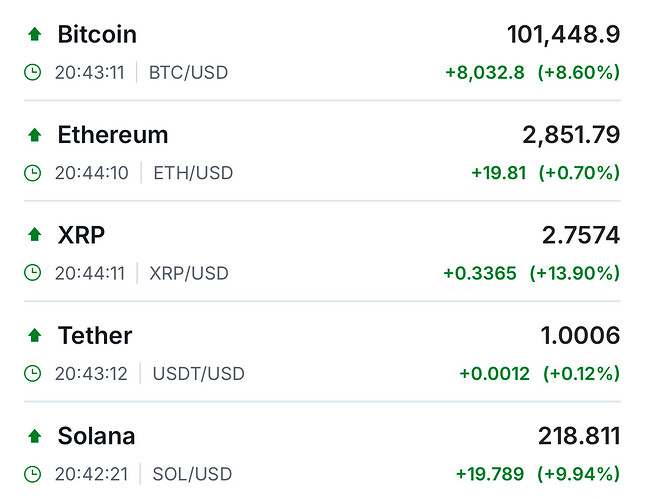The width and height of the screenshot is (645, 499).
Task: Click the green up arrow beside XRP
Action: (34, 235)
